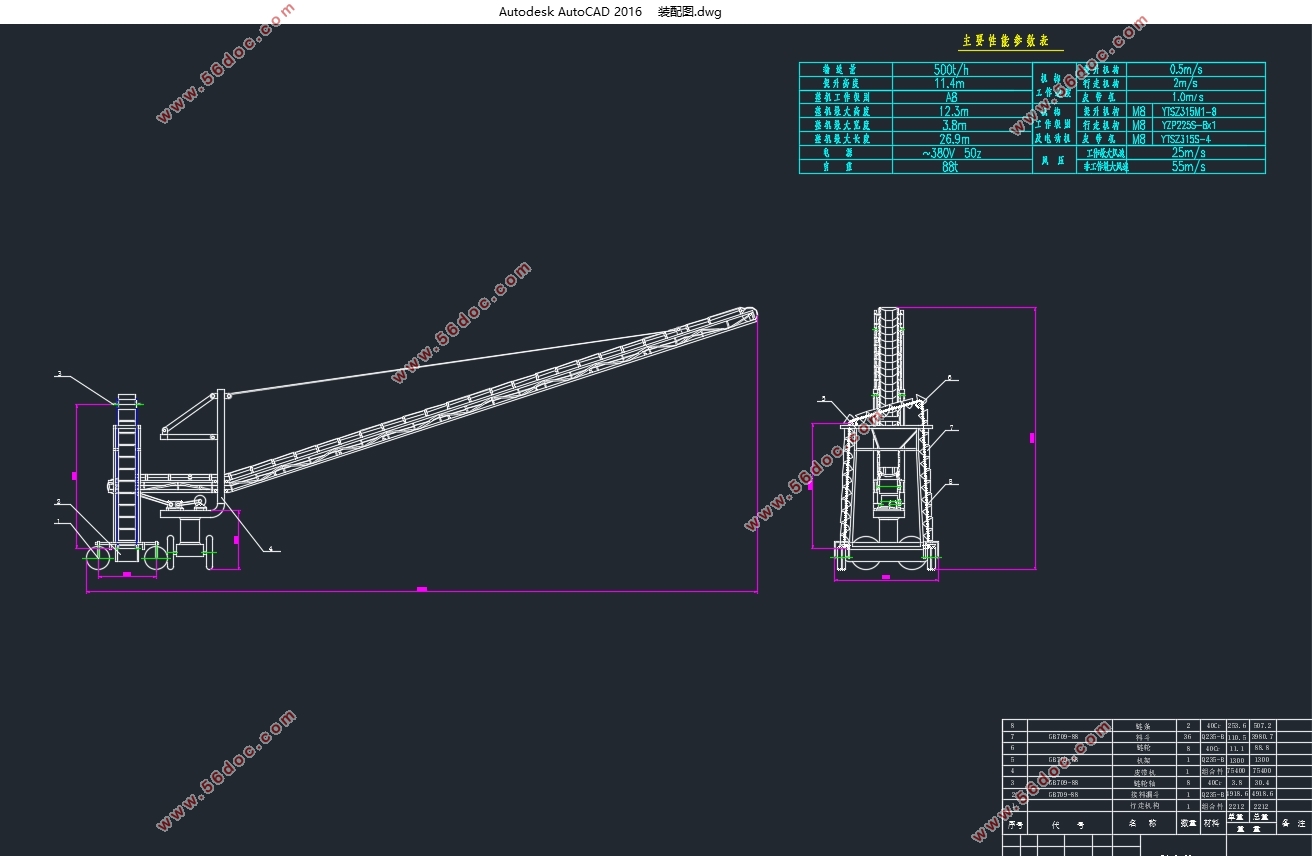The image size is (1312, 856).
Task: Select the 链条 part name cell
Action: point(1143,726)
